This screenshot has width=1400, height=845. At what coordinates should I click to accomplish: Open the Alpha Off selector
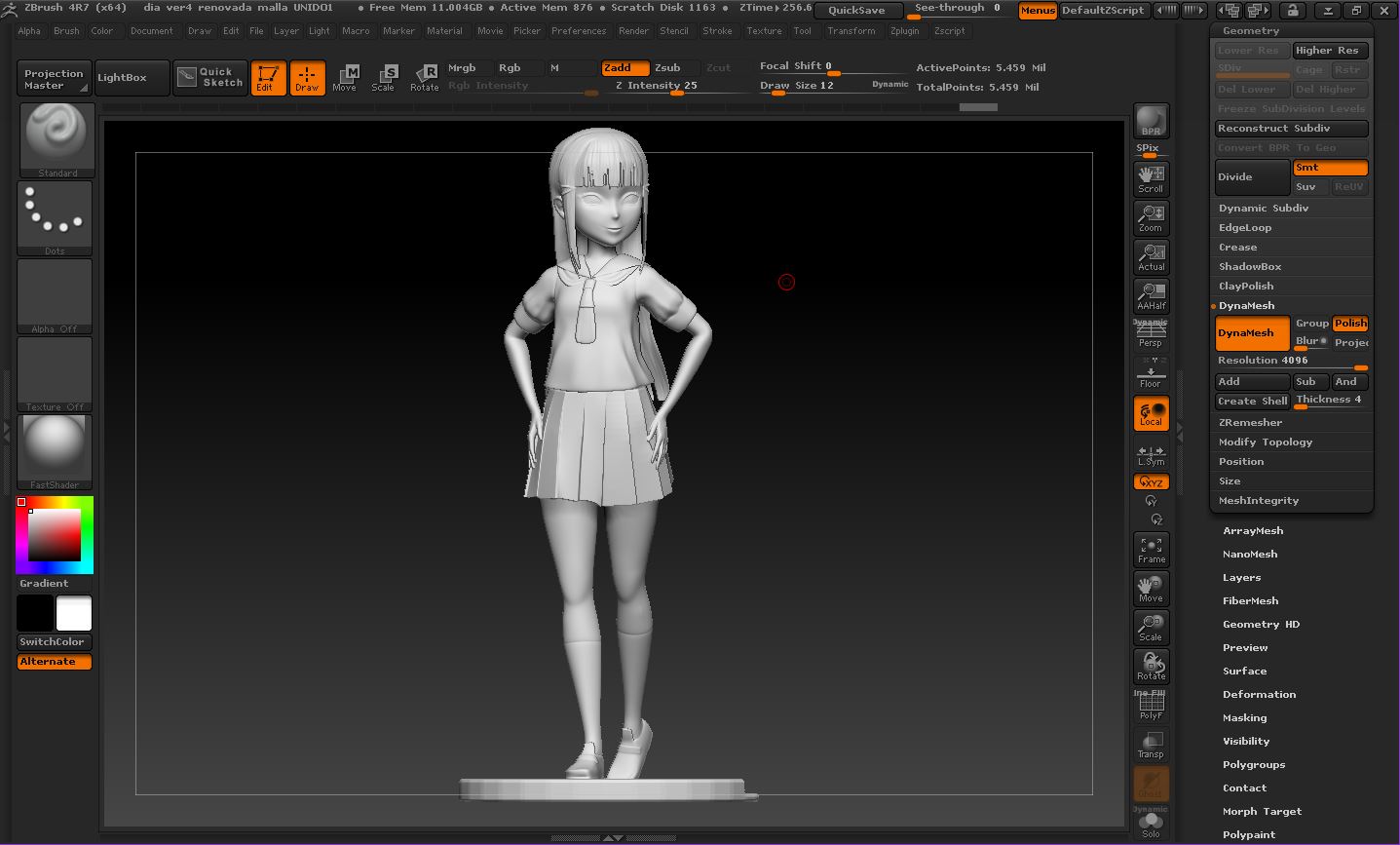point(55,296)
